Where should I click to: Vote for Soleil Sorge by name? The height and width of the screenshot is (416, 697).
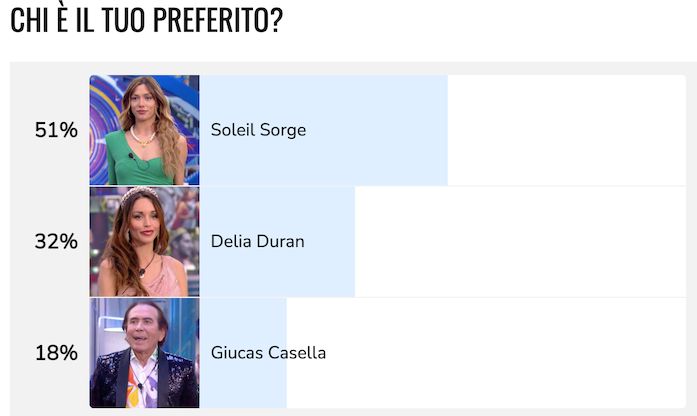(x=258, y=130)
